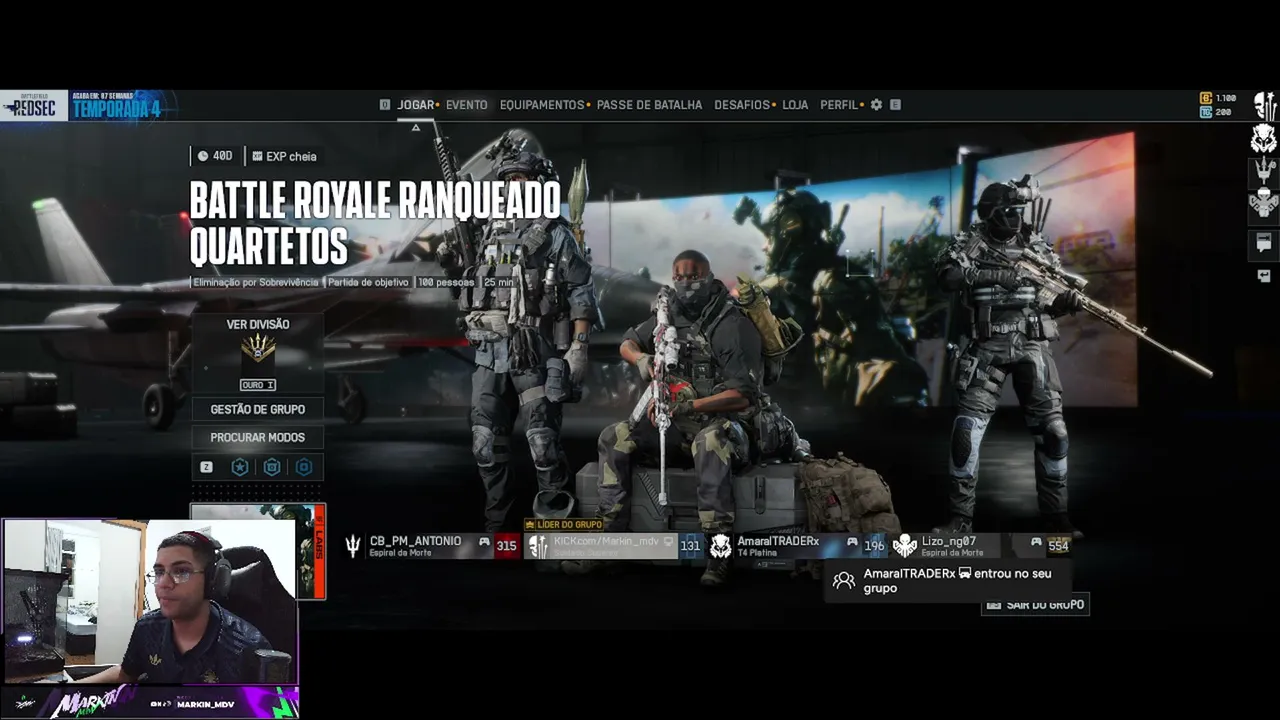The width and height of the screenshot is (1280, 720).
Task: Click wolf emblem beside AmaralTRADERx name
Action: [x=721, y=546]
